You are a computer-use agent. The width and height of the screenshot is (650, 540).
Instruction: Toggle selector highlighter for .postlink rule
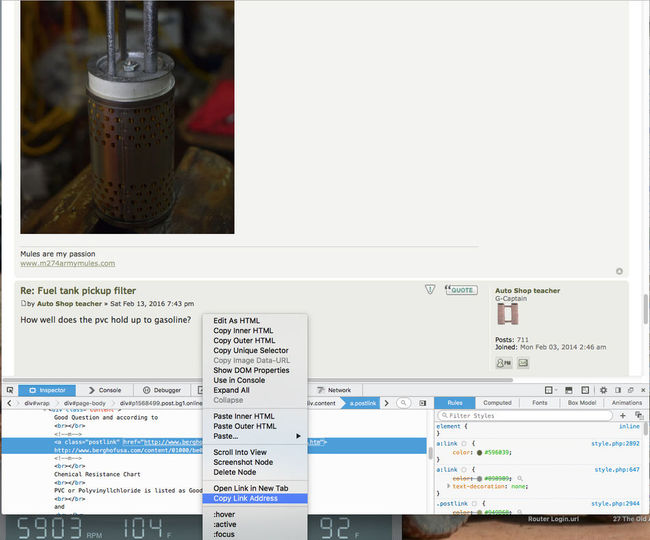474,504
